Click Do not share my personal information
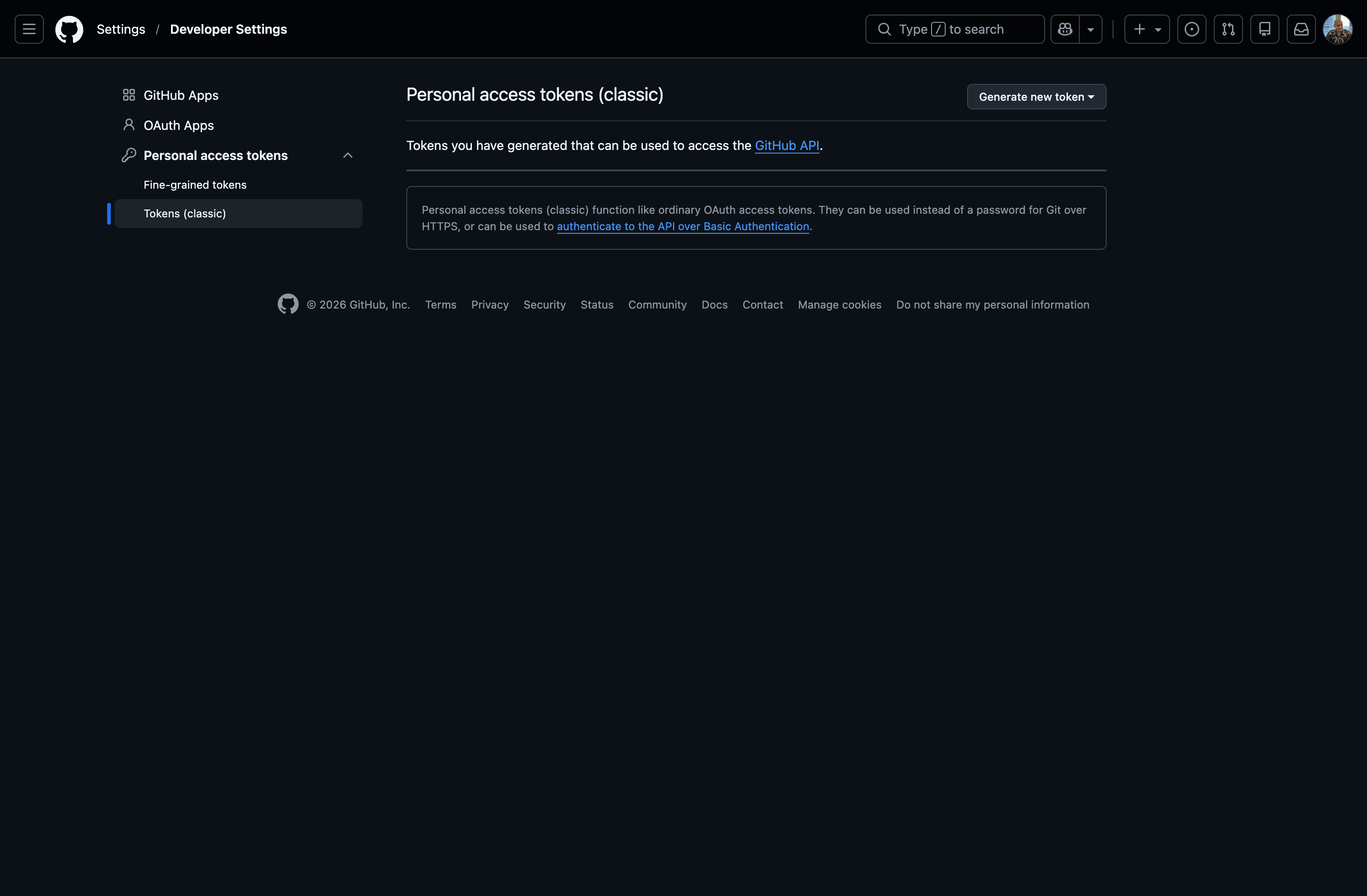Image resolution: width=1367 pixels, height=896 pixels. [993, 305]
